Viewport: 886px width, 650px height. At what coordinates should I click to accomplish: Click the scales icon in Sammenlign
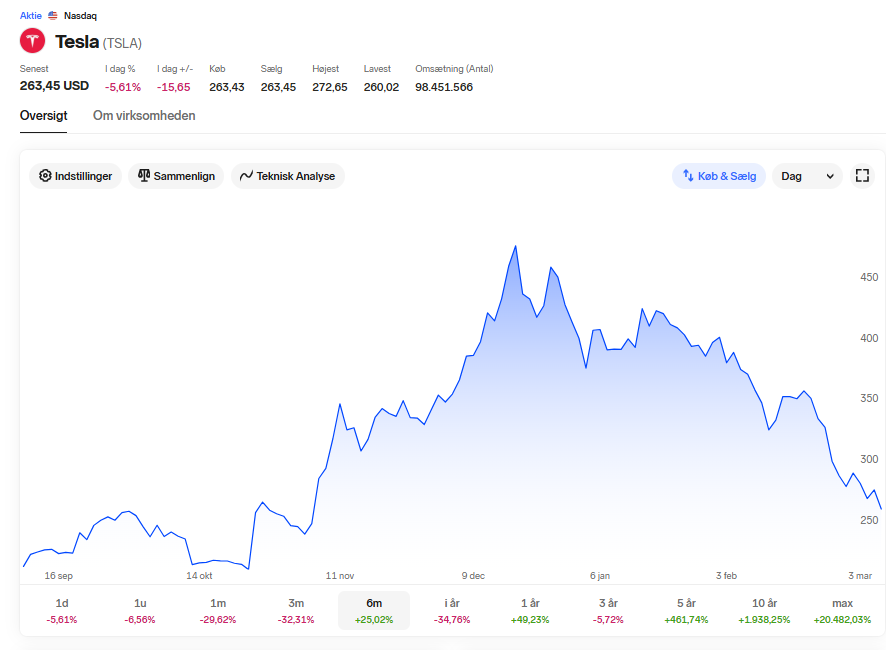click(144, 176)
